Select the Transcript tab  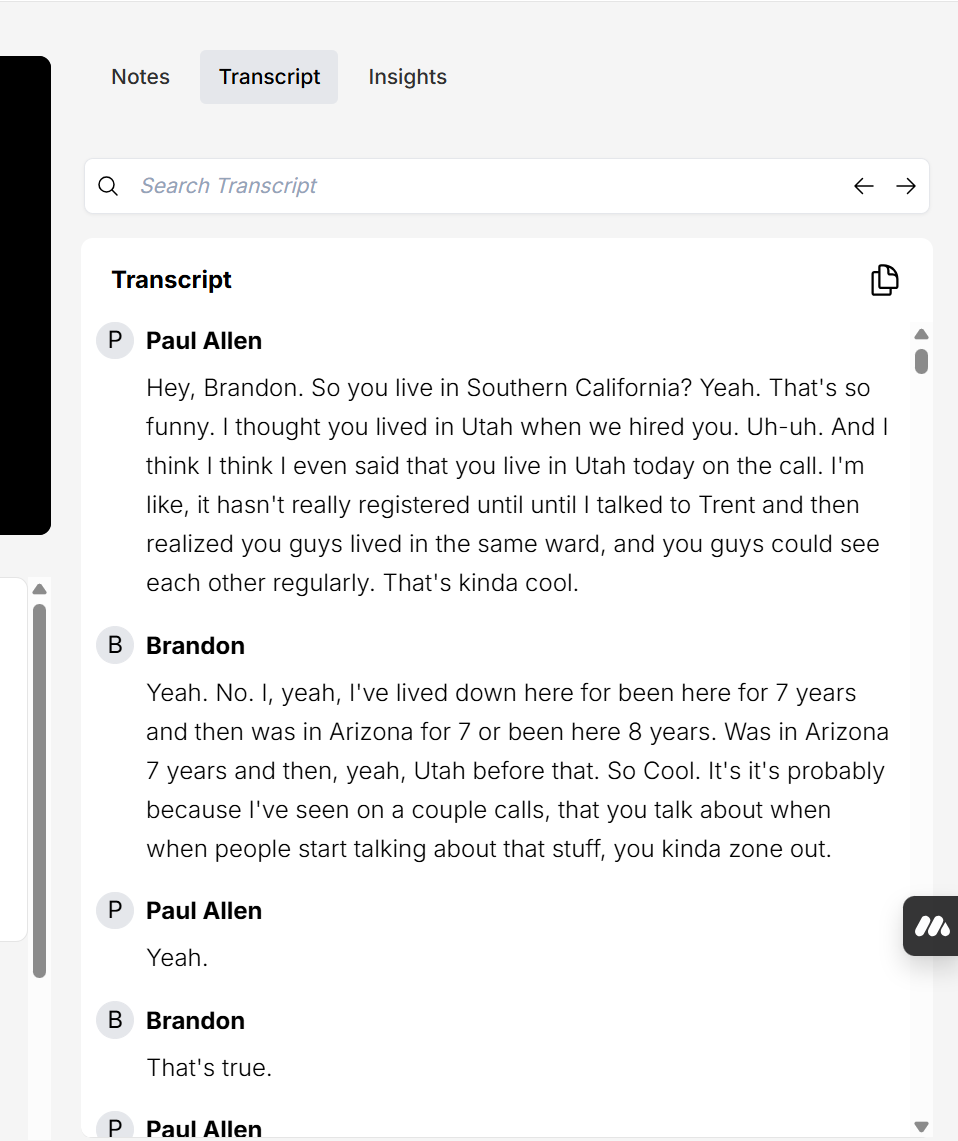269,77
